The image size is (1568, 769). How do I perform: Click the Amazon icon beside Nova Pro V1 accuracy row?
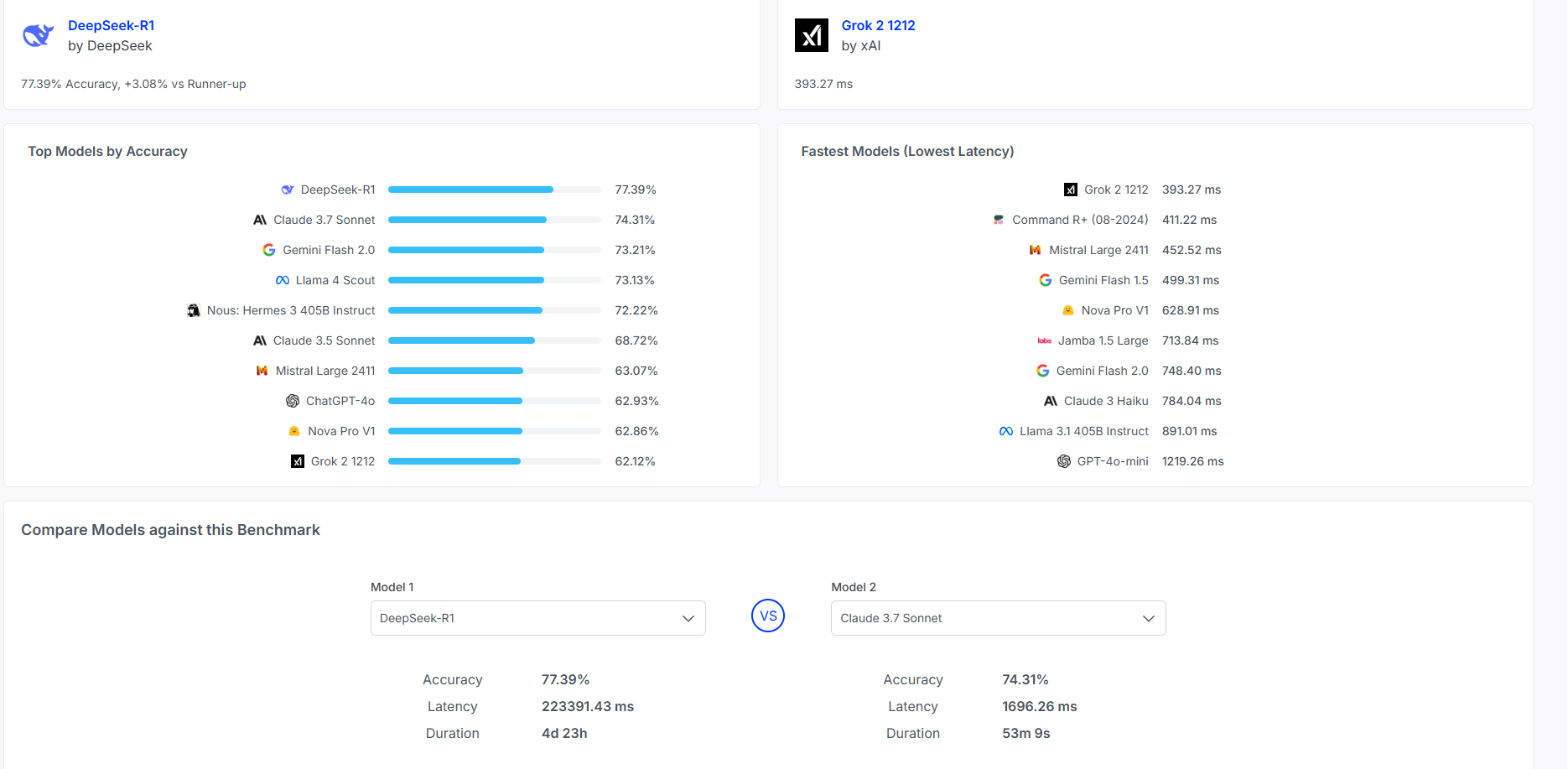coord(294,431)
